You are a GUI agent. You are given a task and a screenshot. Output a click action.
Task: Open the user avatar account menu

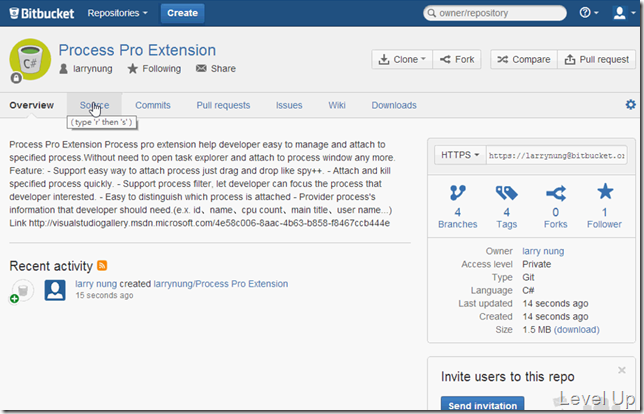coord(624,13)
